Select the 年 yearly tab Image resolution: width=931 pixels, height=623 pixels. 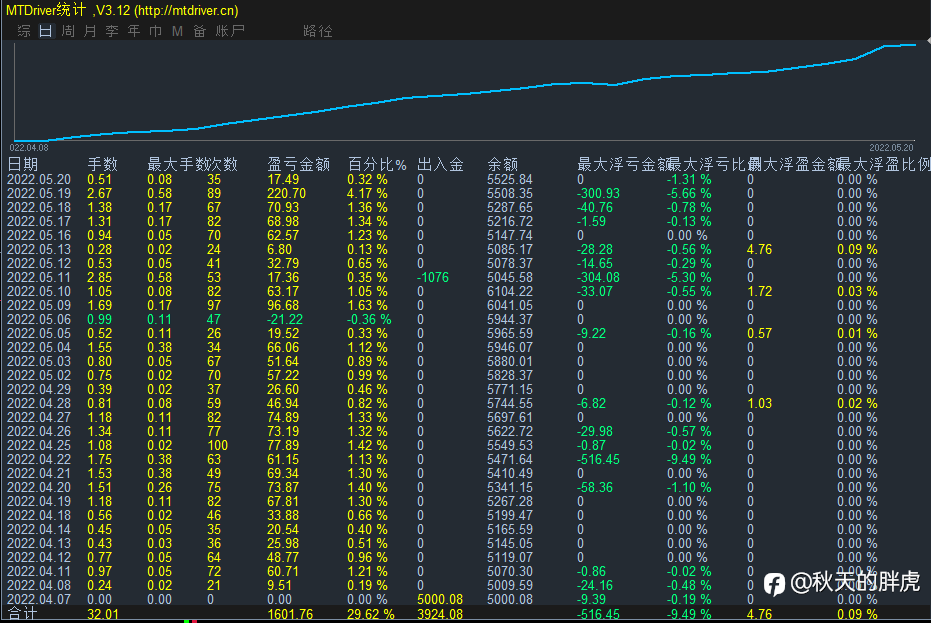(x=134, y=31)
